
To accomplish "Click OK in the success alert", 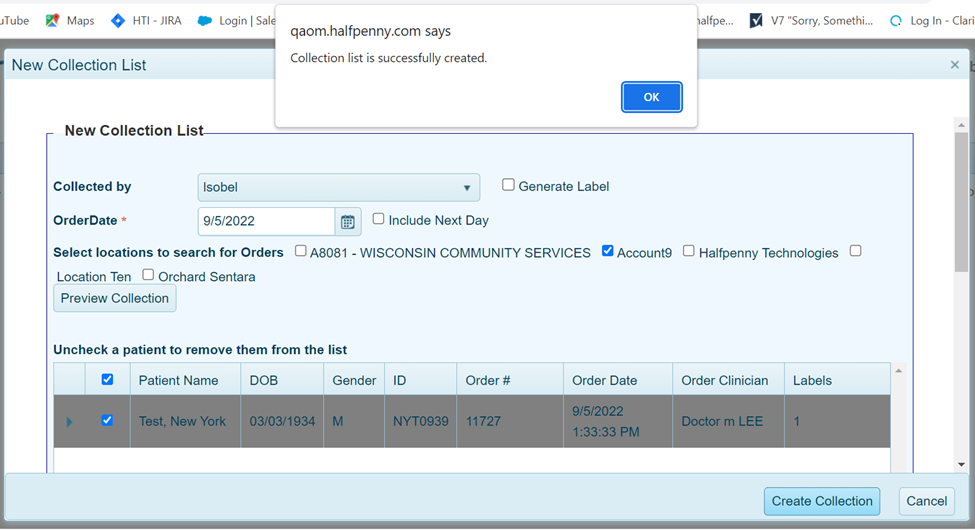I will pos(651,97).
